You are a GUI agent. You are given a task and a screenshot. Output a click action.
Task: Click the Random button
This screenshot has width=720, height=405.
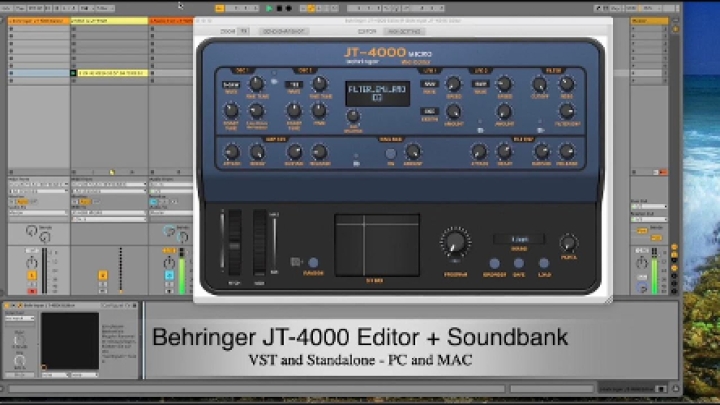313,263
